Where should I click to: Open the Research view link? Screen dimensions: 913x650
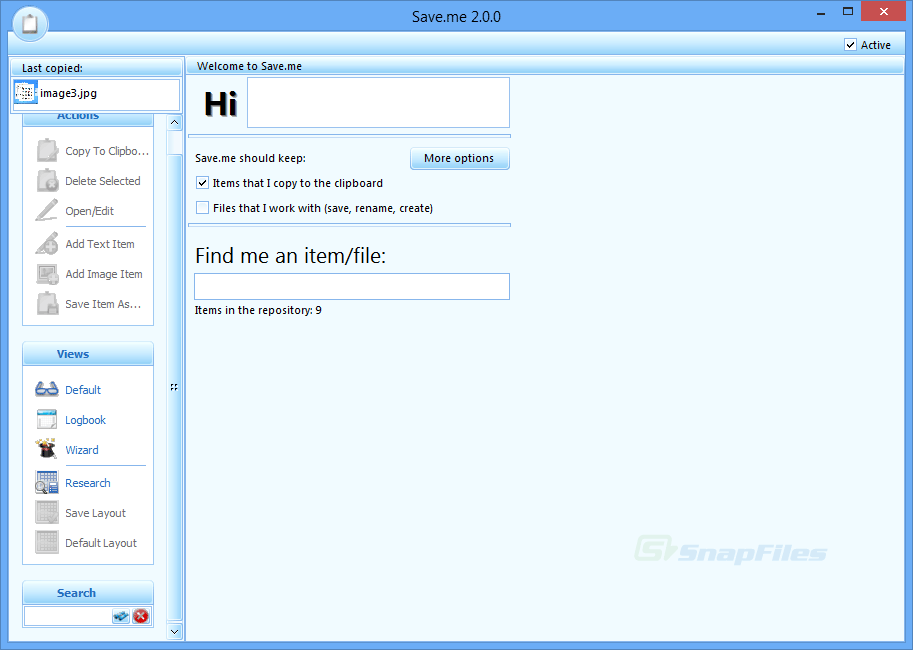coord(87,483)
